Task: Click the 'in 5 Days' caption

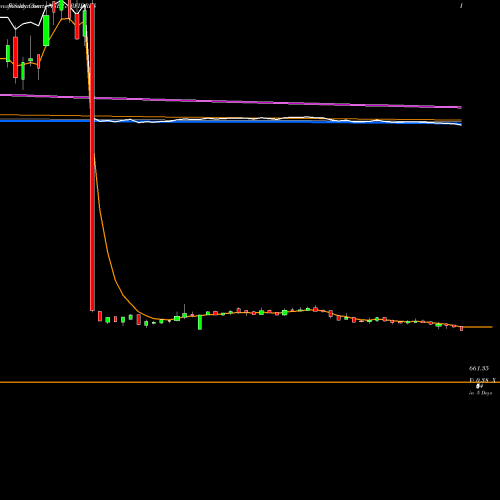Action: point(480,393)
